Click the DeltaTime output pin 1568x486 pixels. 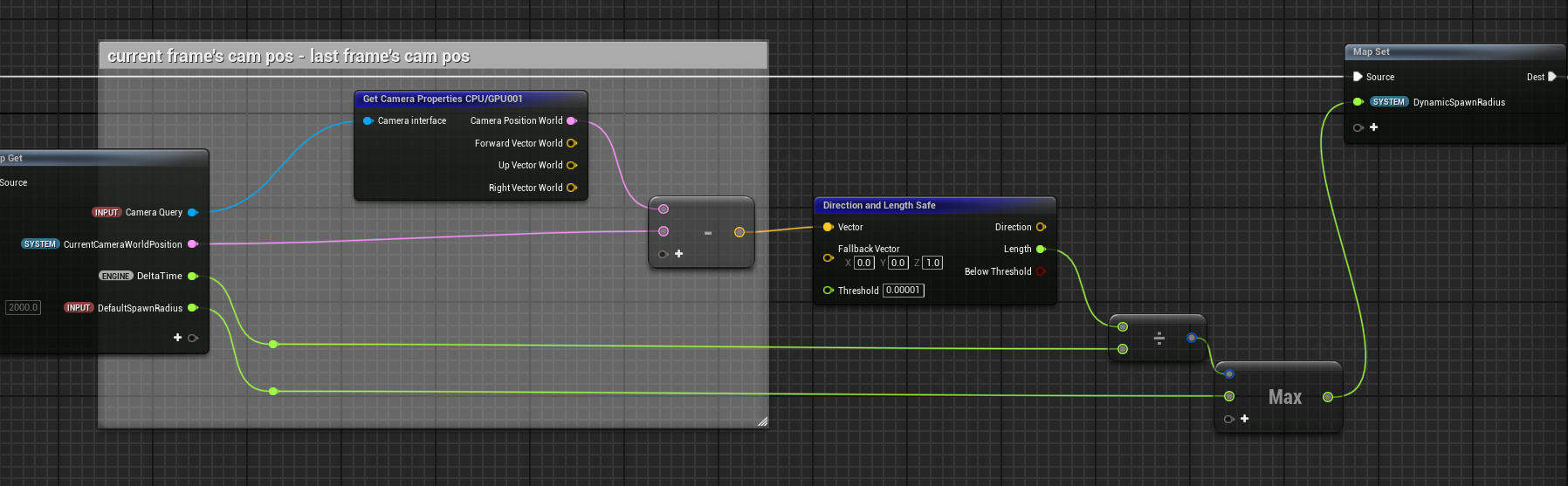tap(193, 276)
